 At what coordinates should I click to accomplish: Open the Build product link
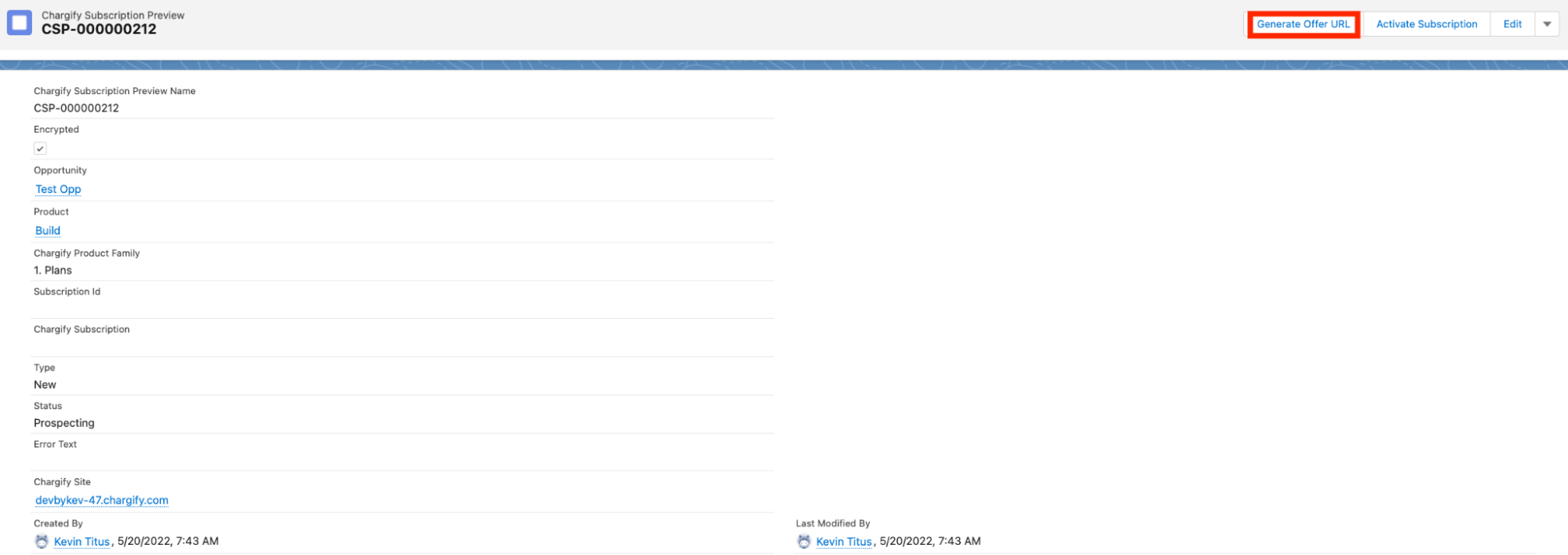tap(48, 231)
